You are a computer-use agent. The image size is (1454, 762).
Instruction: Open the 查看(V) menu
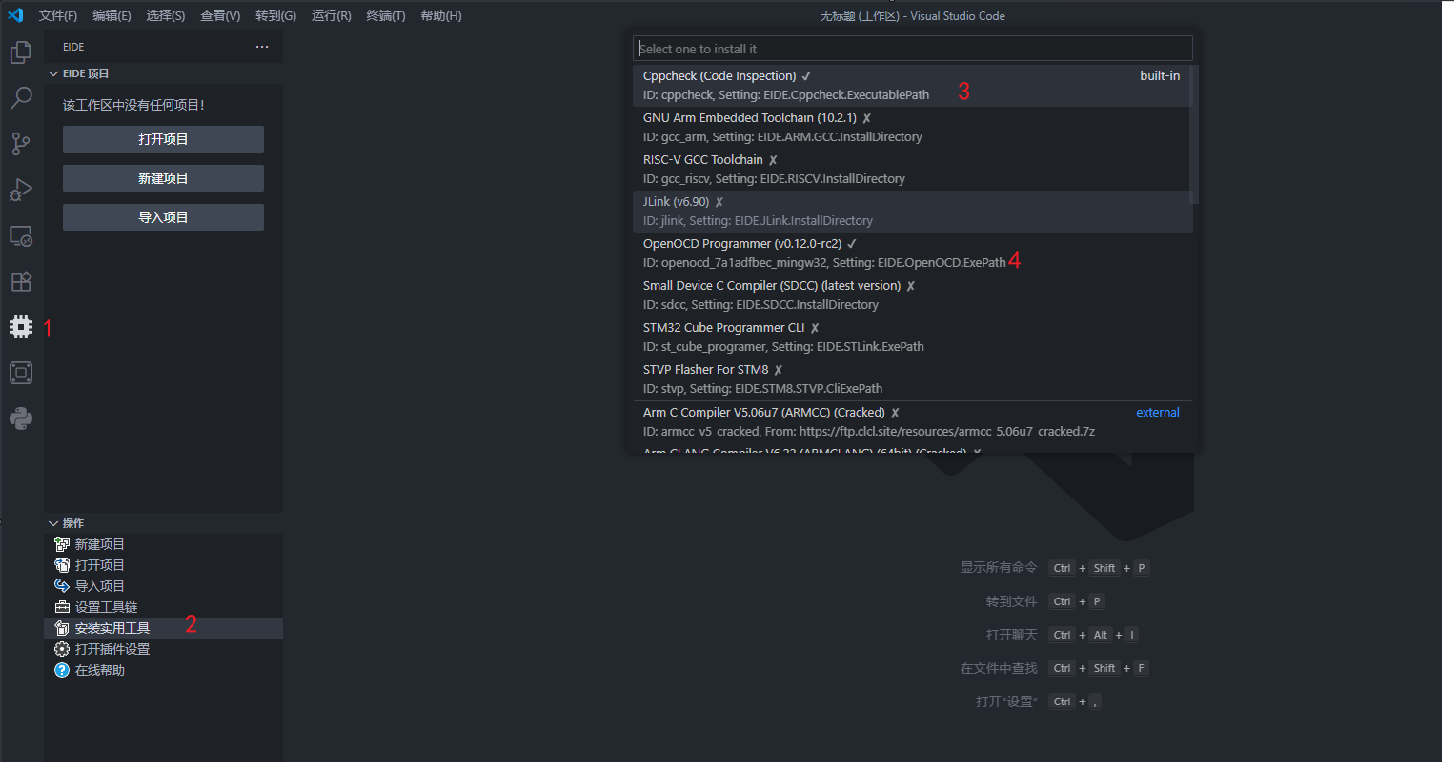(x=220, y=16)
